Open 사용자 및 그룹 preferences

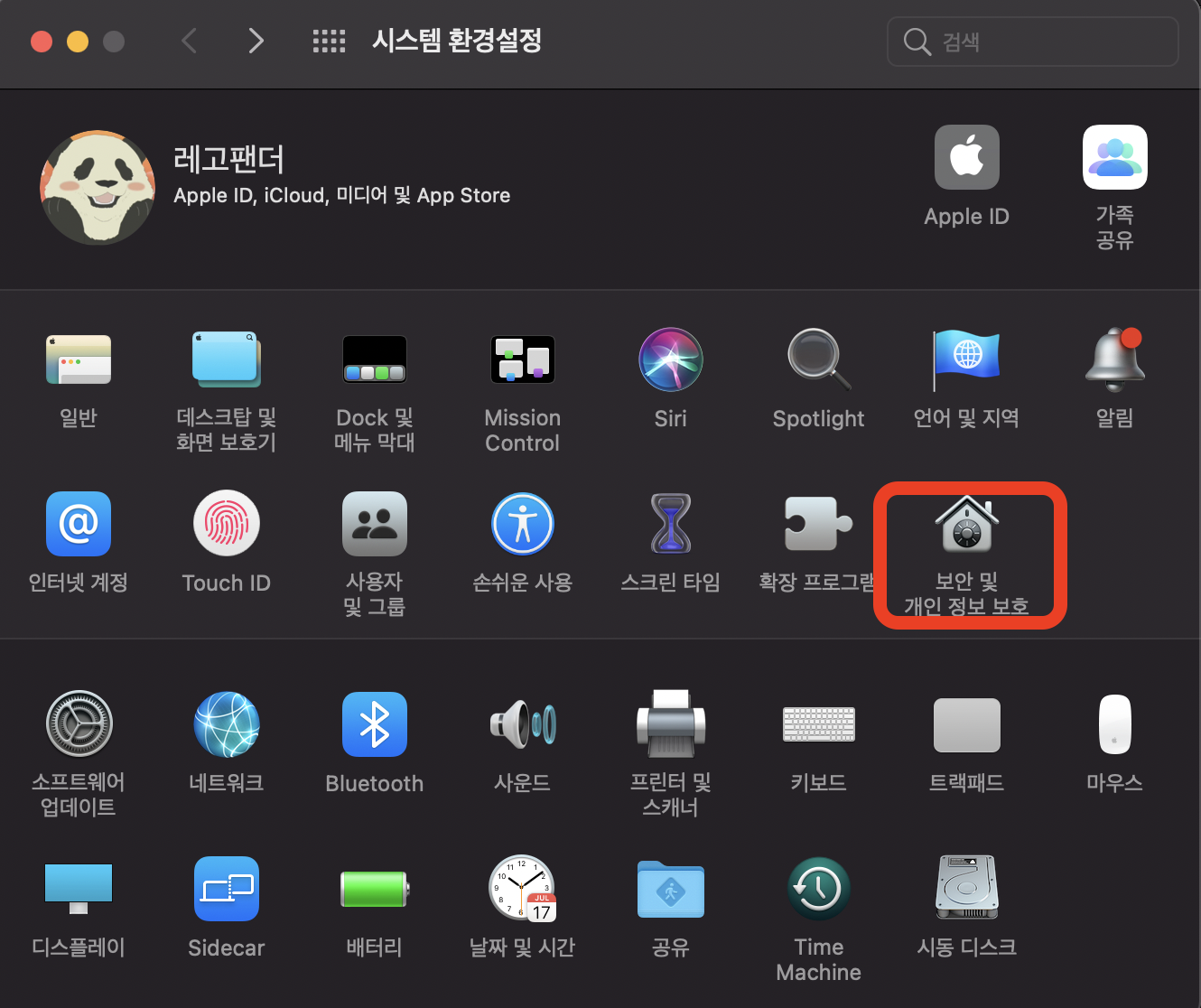(375, 524)
